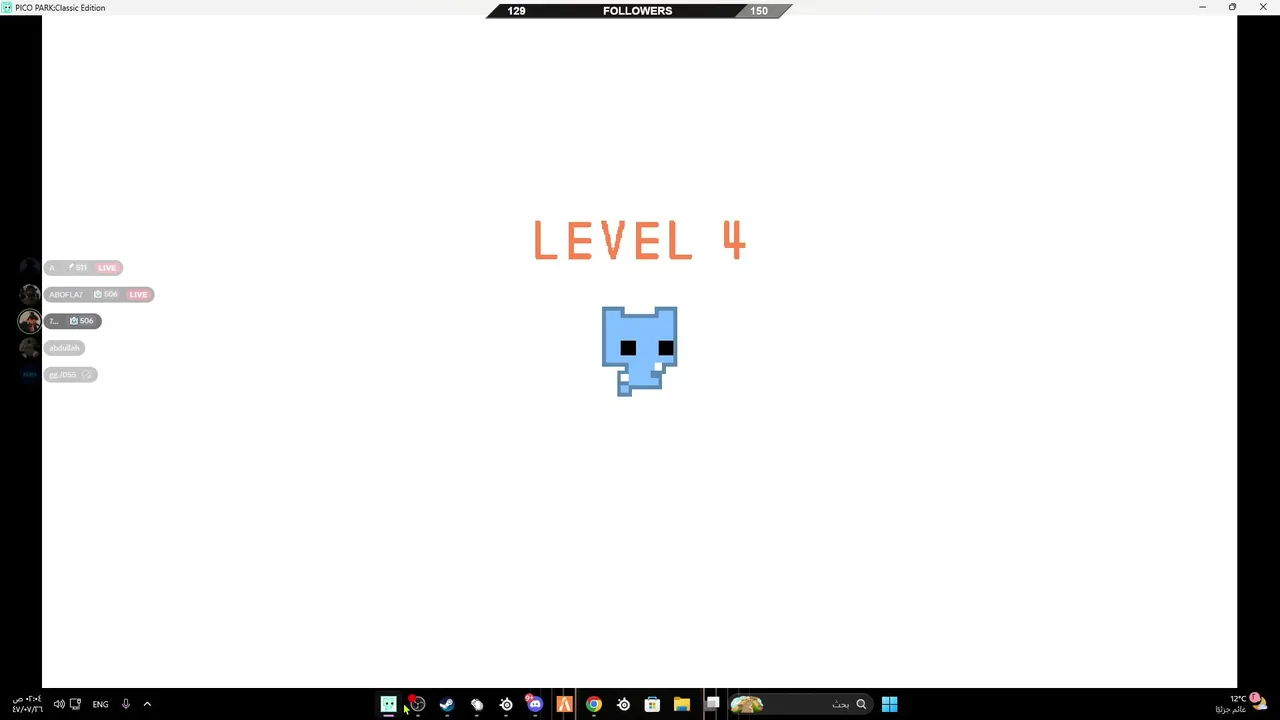Minimize the PICO PARK window
Image resolution: width=1280 pixels, height=720 pixels.
coord(1203,7)
